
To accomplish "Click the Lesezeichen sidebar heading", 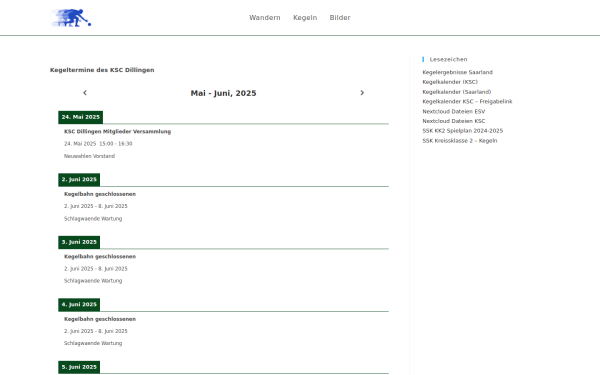I will (x=448, y=59).
